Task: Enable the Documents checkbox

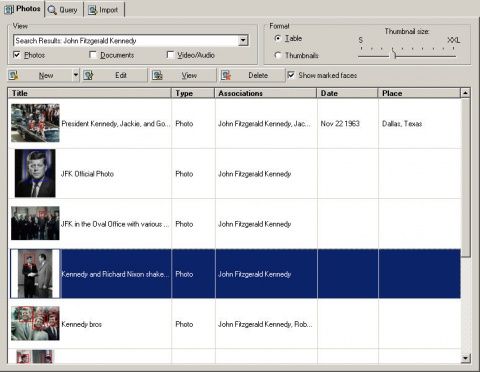Action: 93,55
